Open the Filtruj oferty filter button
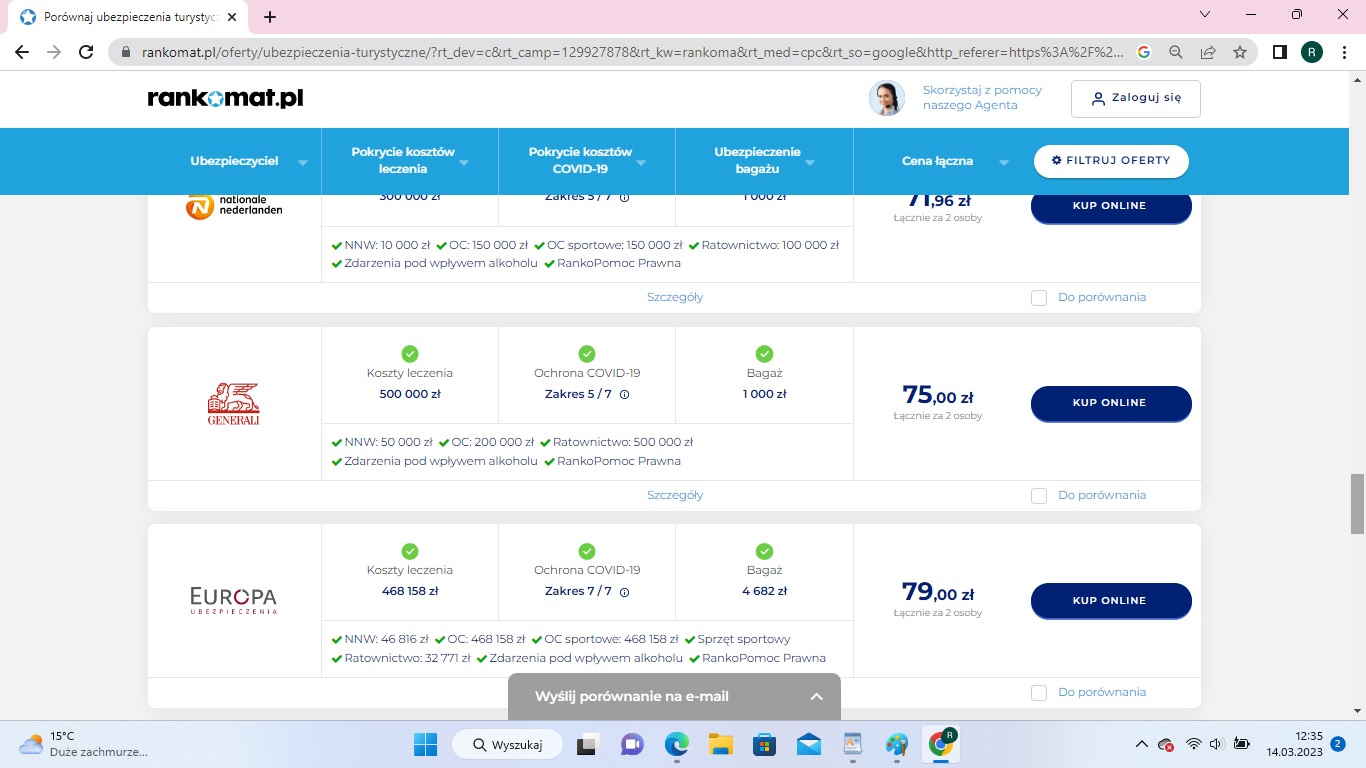This screenshot has width=1366, height=768. [1111, 161]
